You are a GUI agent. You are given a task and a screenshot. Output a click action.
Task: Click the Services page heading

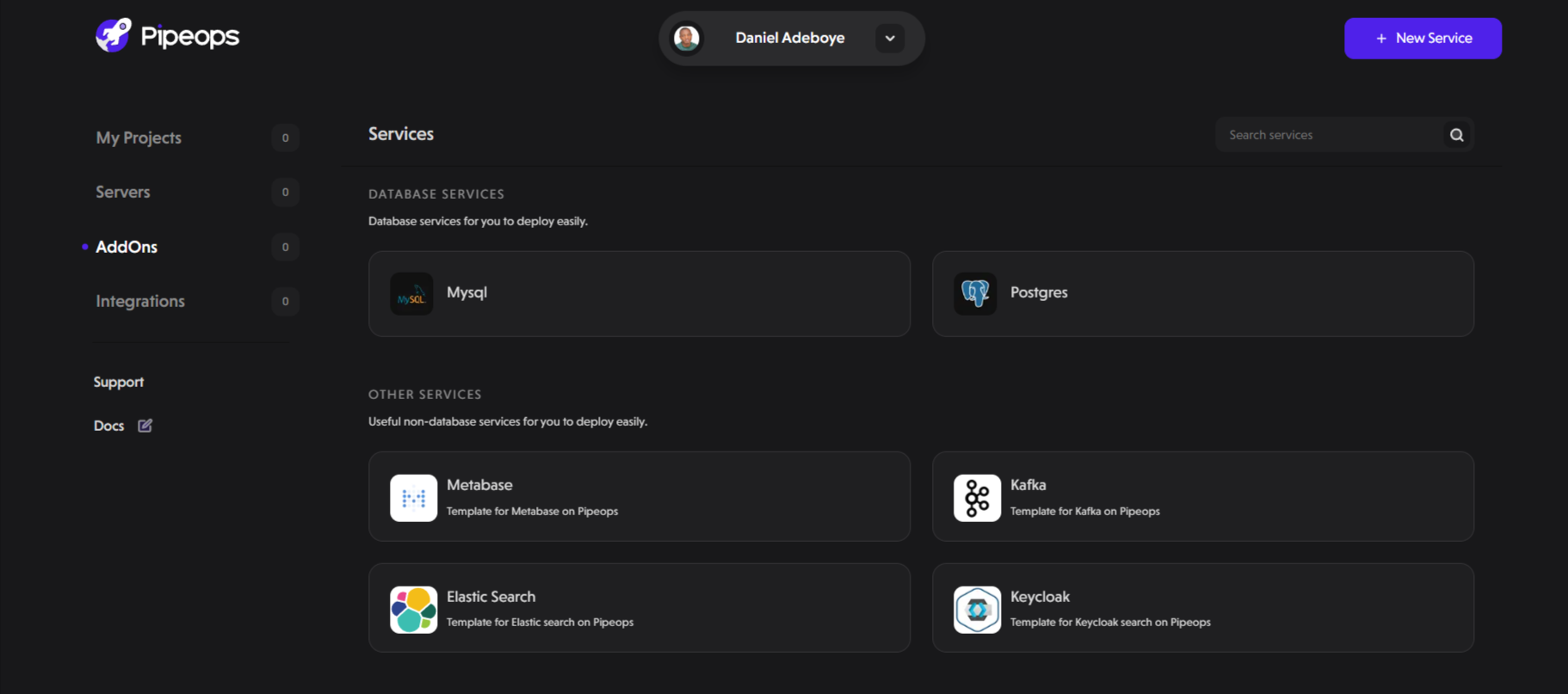click(401, 134)
